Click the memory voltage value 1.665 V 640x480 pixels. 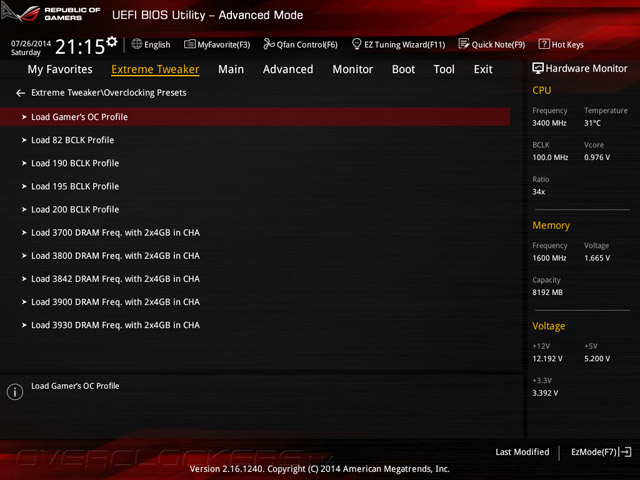[597, 258]
